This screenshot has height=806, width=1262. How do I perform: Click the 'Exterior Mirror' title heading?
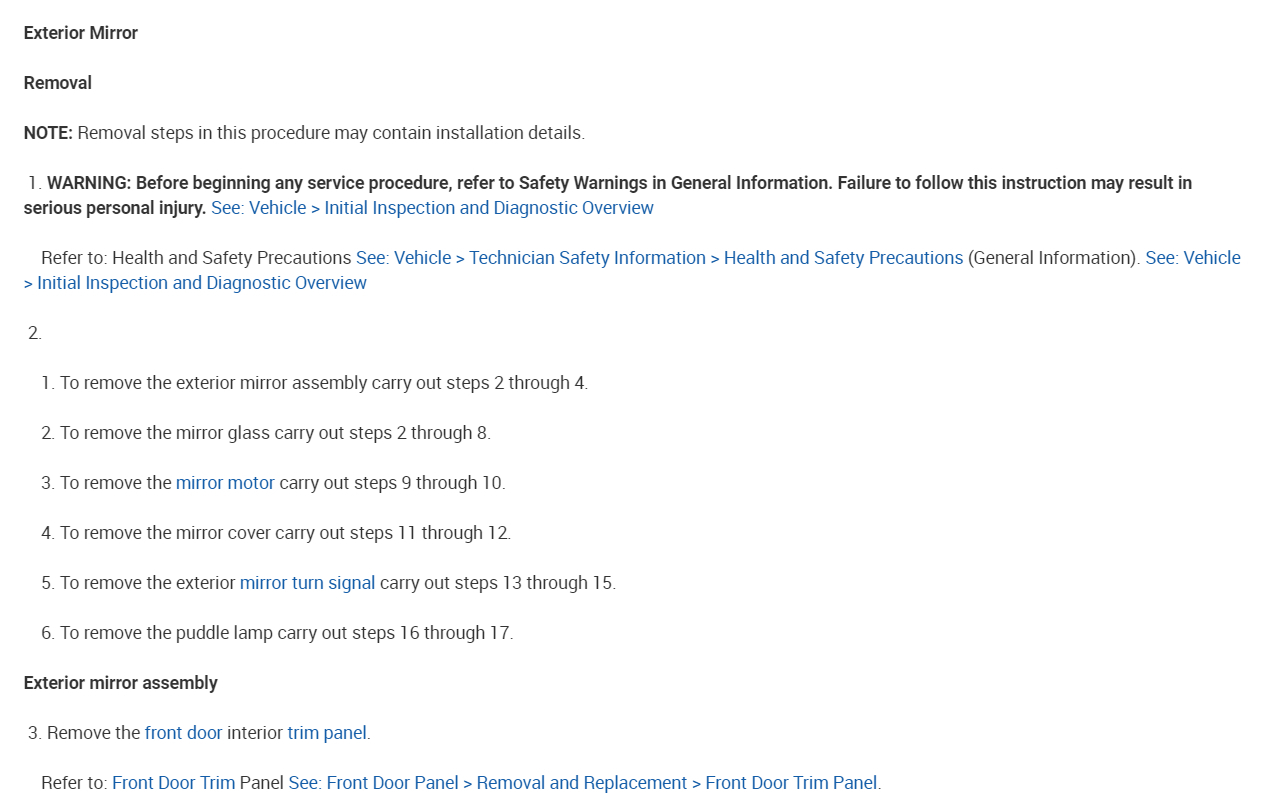click(x=81, y=33)
